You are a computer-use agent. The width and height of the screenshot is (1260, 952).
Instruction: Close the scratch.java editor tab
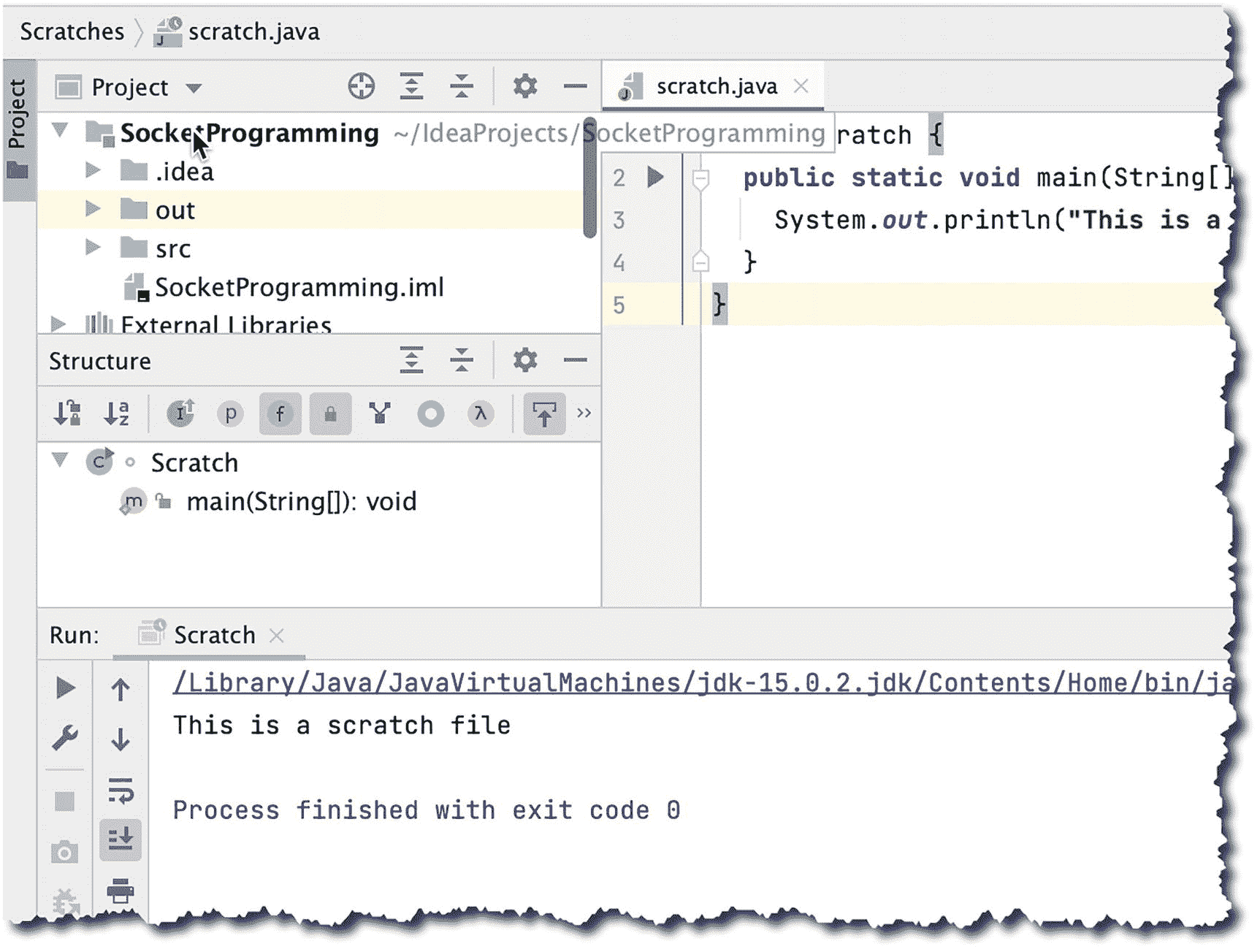[801, 86]
